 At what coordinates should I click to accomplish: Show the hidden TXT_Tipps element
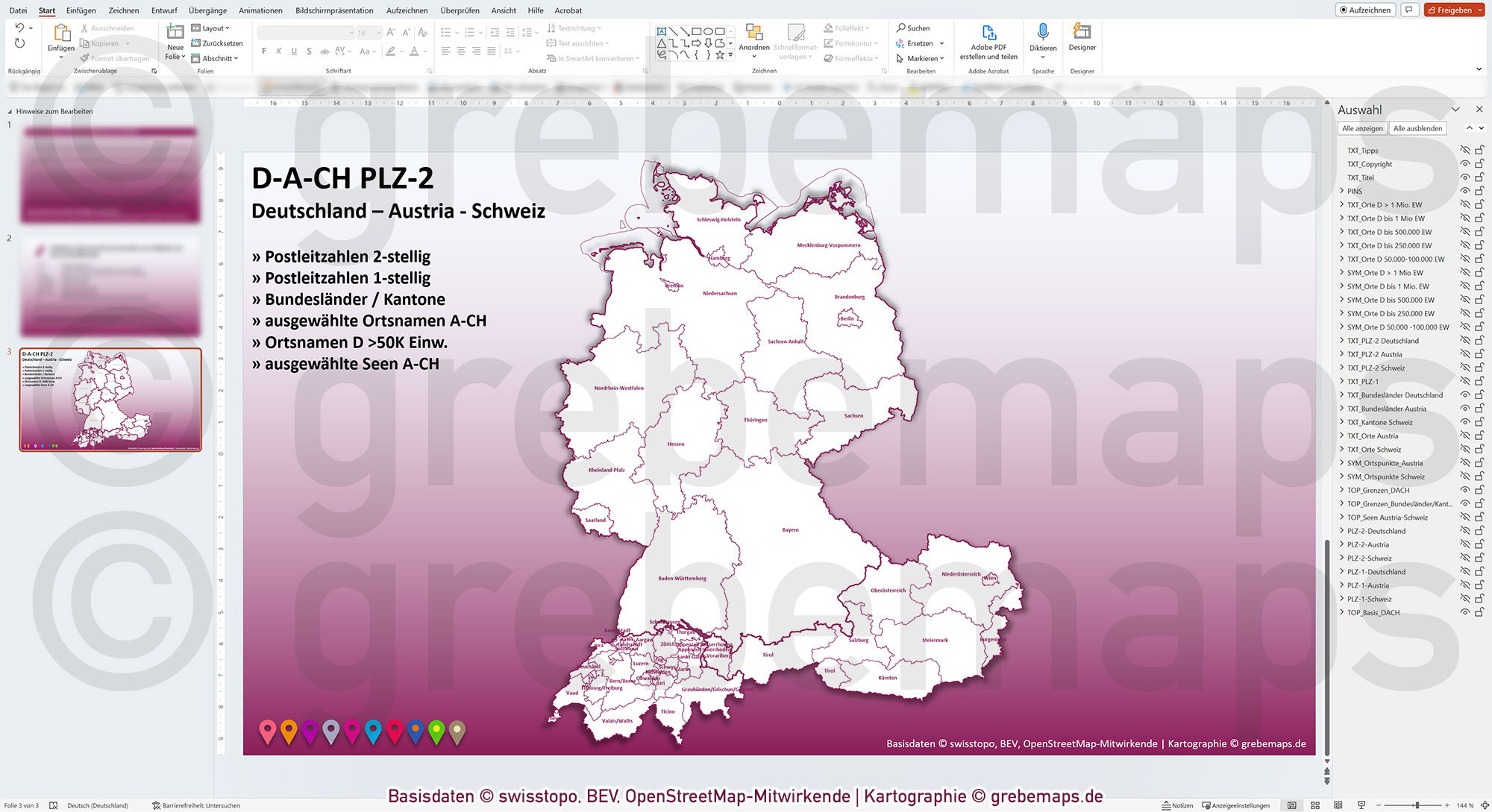point(1467,150)
